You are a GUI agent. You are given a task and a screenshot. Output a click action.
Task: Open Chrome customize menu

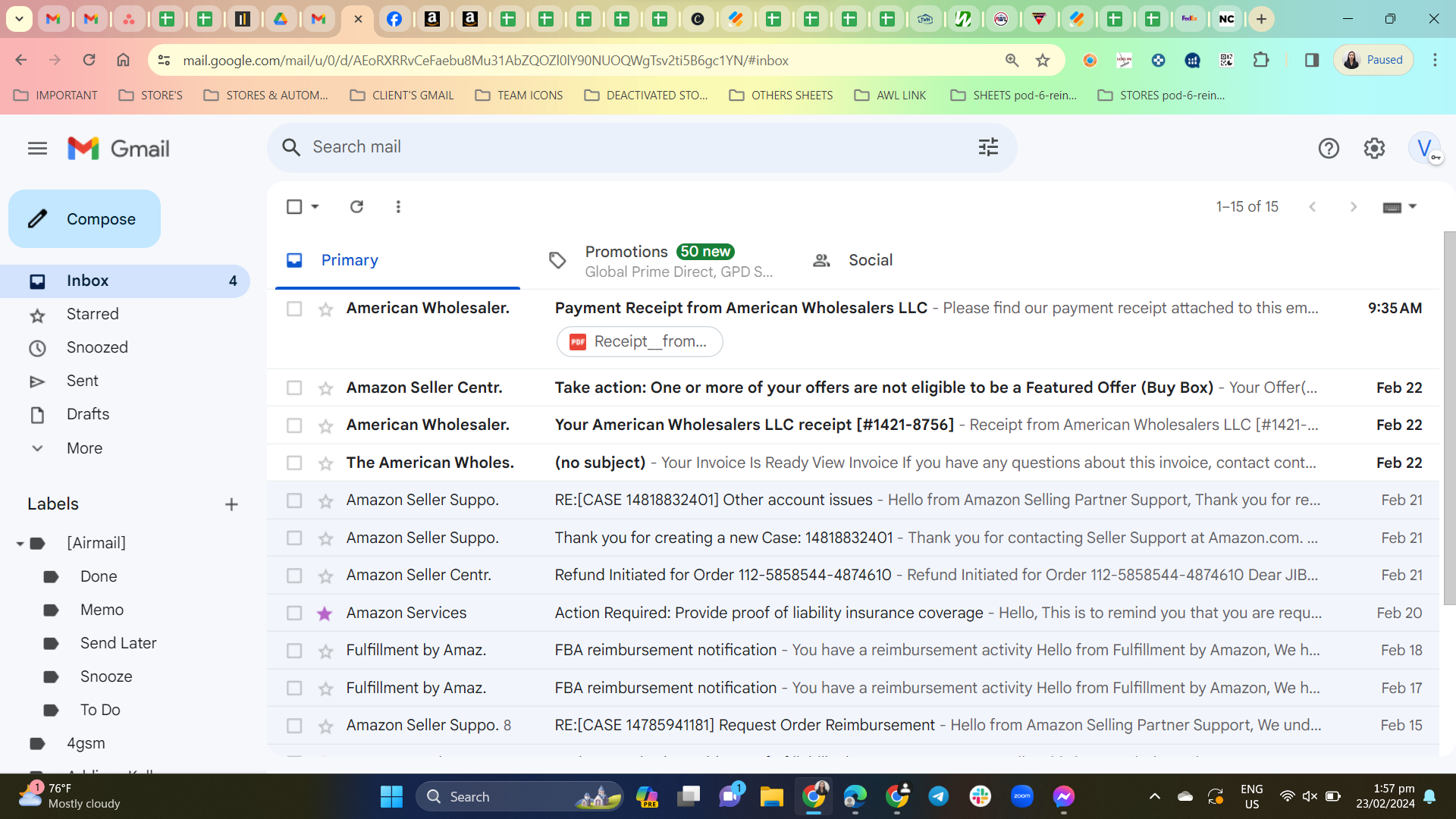(1435, 60)
